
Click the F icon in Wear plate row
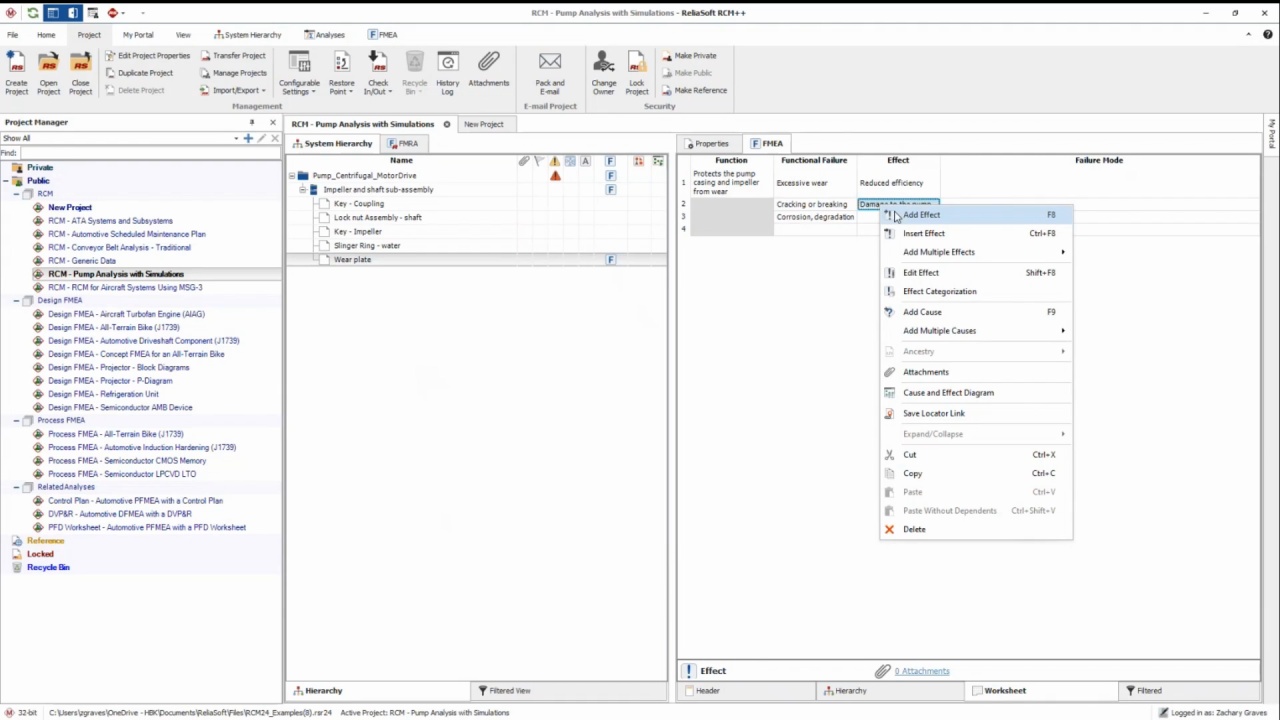point(610,260)
